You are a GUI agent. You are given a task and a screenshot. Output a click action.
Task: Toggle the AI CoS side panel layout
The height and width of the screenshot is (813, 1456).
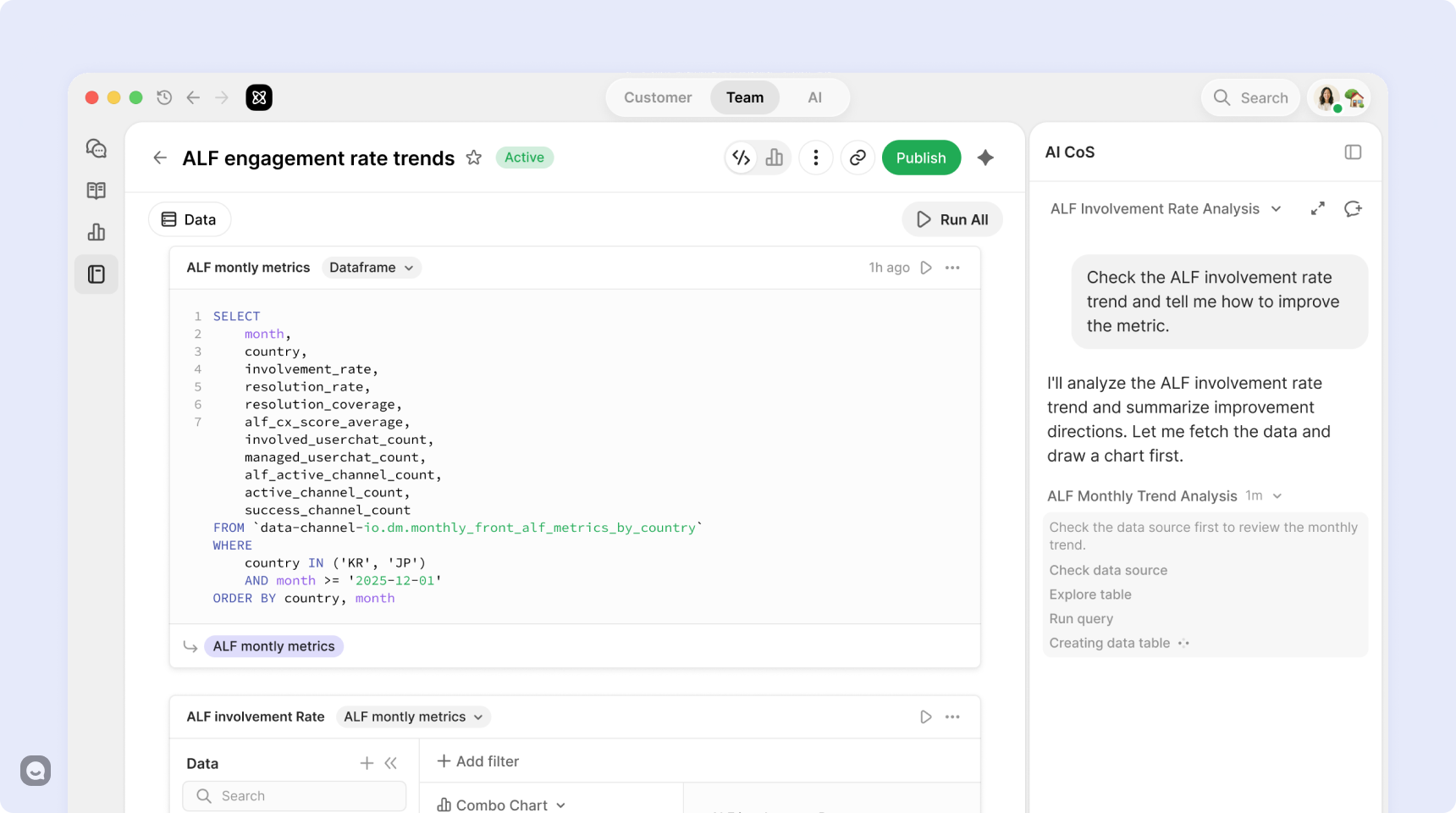[x=1353, y=152]
